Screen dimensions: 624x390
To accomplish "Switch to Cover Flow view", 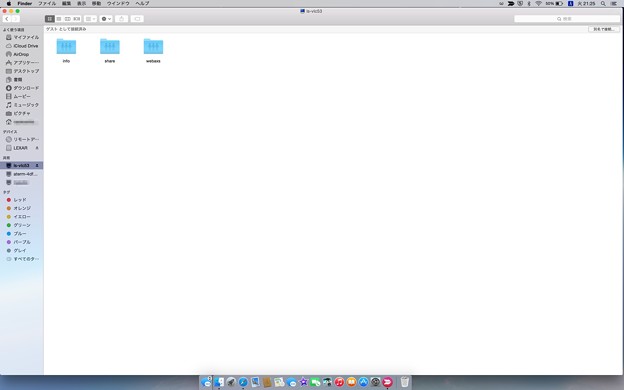I will (76, 19).
